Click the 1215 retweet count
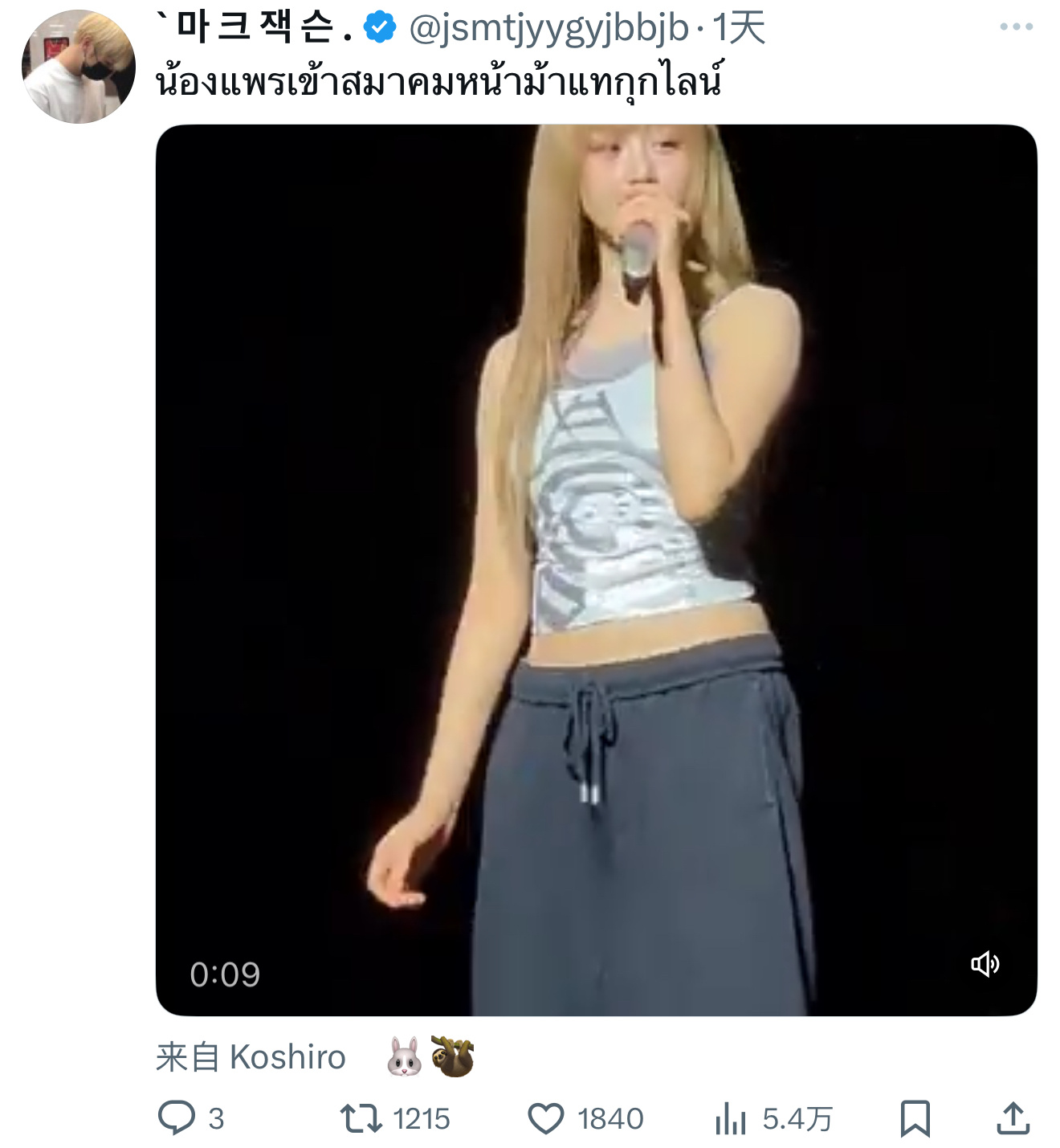The height and width of the screenshot is (1148, 1060). pos(422,1119)
